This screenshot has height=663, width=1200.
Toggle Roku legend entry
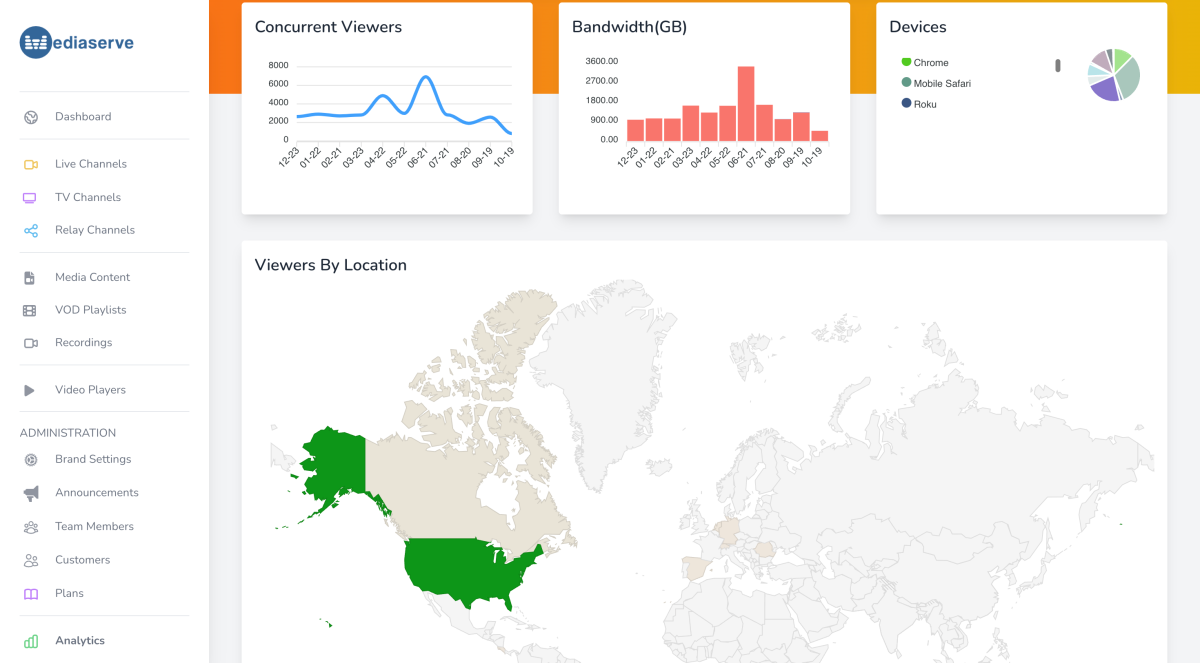click(919, 104)
